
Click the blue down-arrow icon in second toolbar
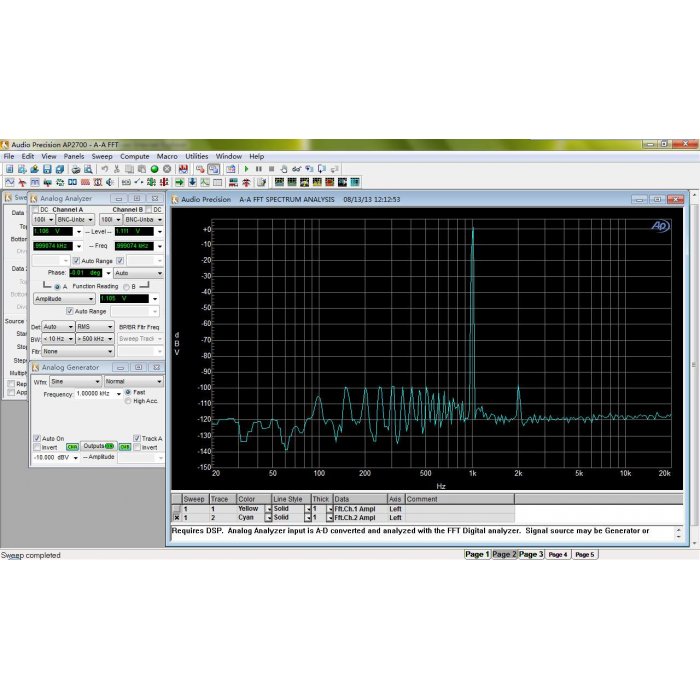pos(192,182)
